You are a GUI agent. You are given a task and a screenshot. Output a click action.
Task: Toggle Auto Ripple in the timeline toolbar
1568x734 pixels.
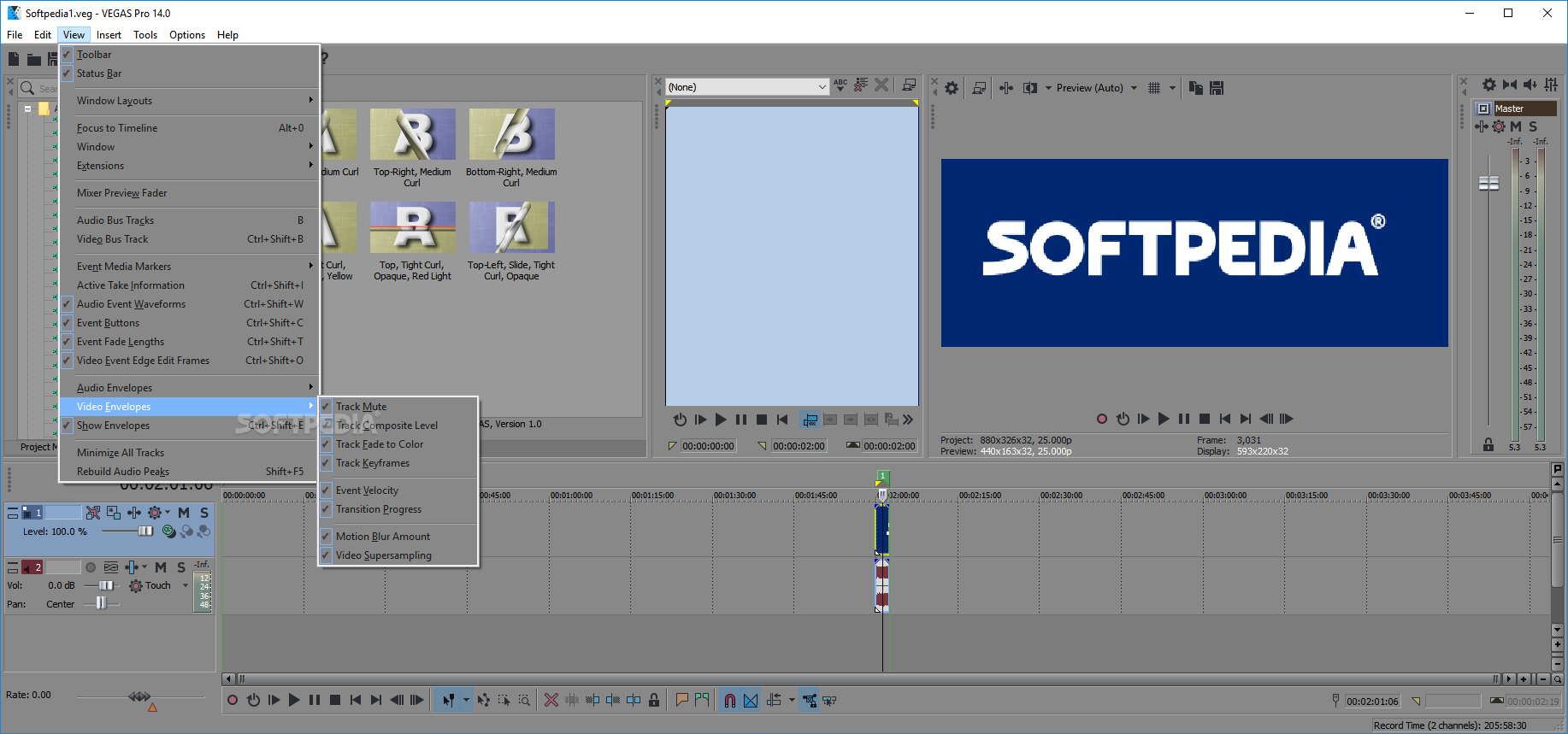tap(775, 700)
